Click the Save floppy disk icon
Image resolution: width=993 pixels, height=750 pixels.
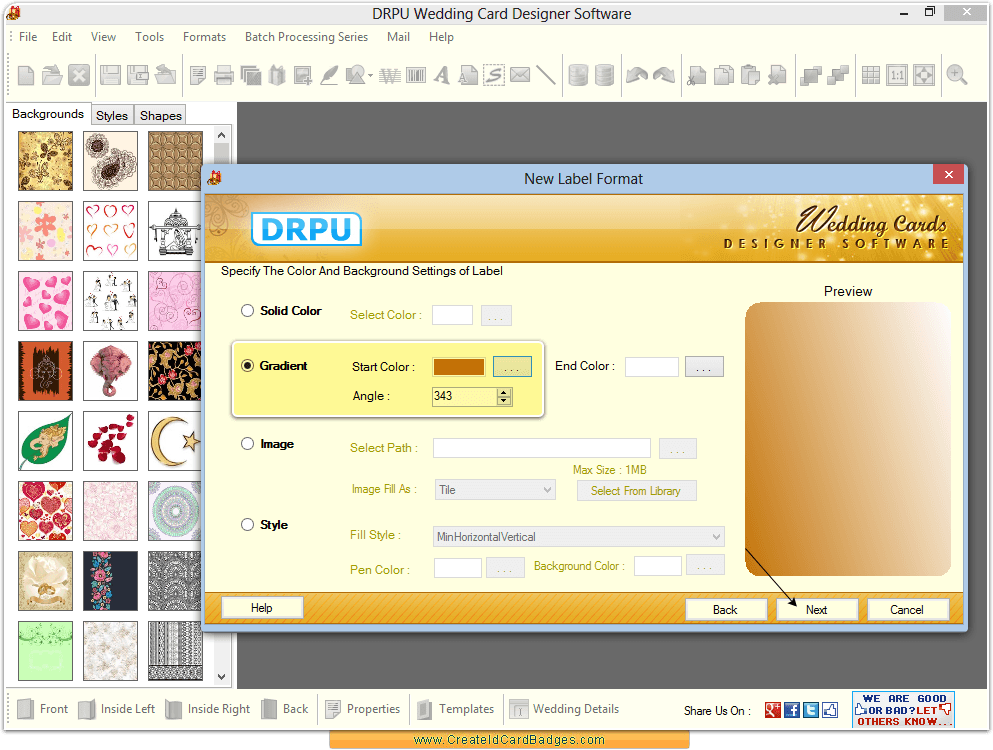click(x=110, y=75)
